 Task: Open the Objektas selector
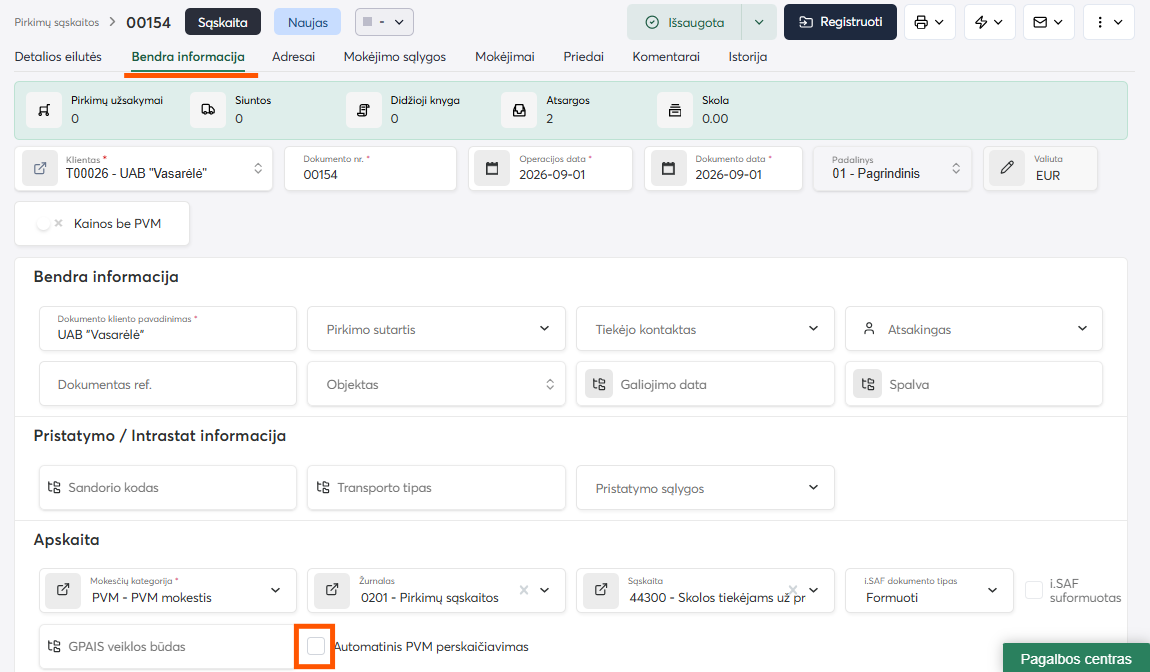click(x=436, y=384)
